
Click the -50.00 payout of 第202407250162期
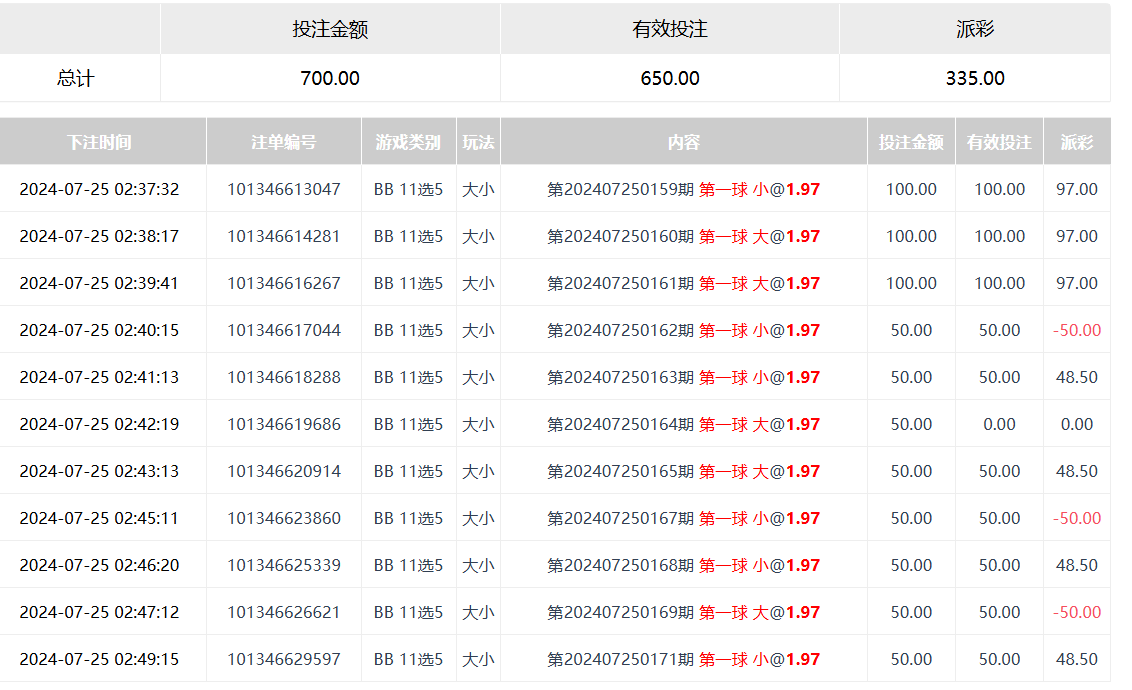pyautogui.click(x=1077, y=330)
